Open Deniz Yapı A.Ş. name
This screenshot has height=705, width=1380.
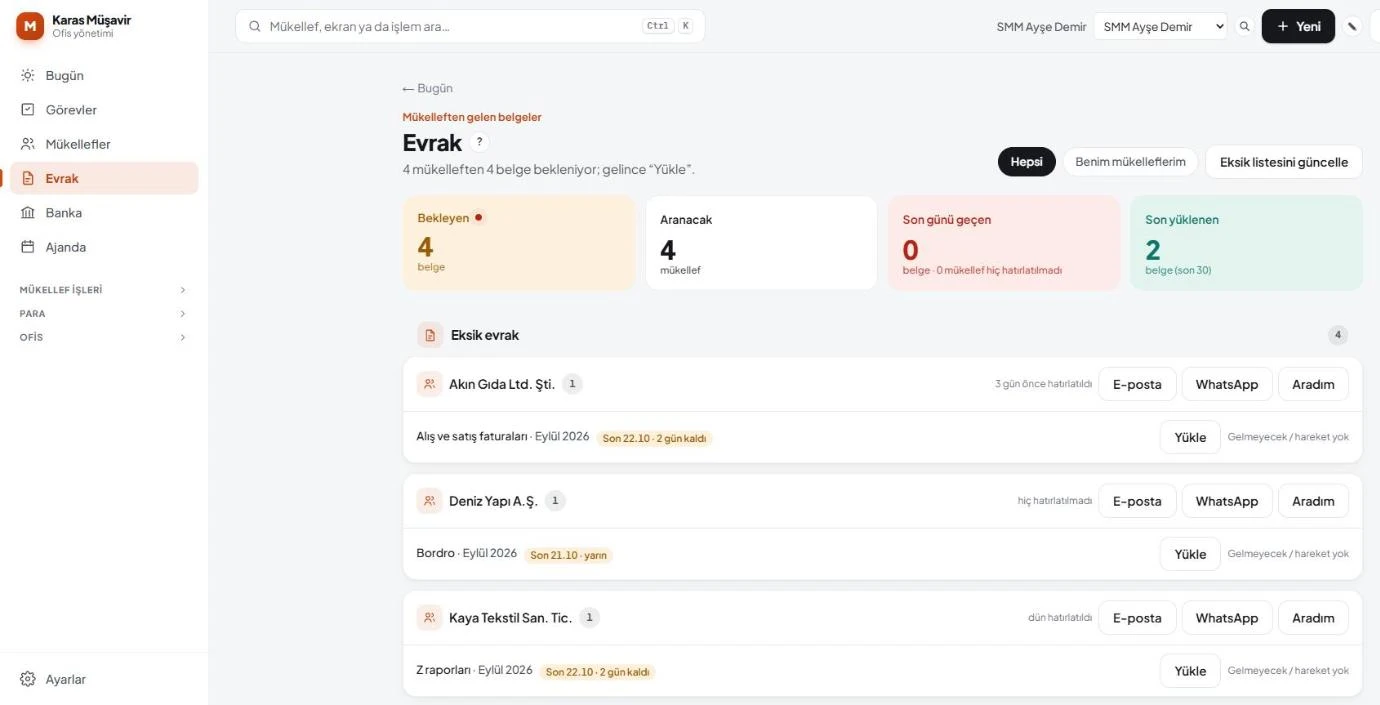click(x=493, y=501)
